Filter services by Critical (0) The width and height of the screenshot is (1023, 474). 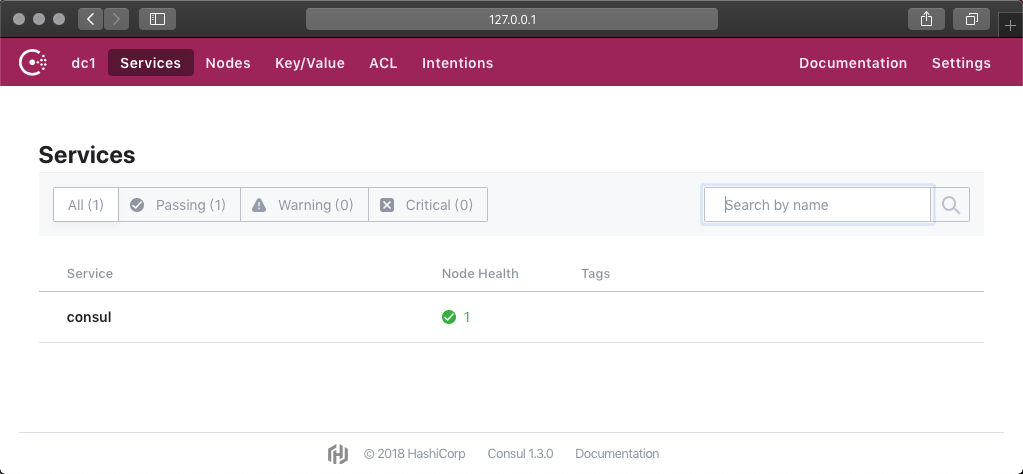pyautogui.click(x=427, y=205)
